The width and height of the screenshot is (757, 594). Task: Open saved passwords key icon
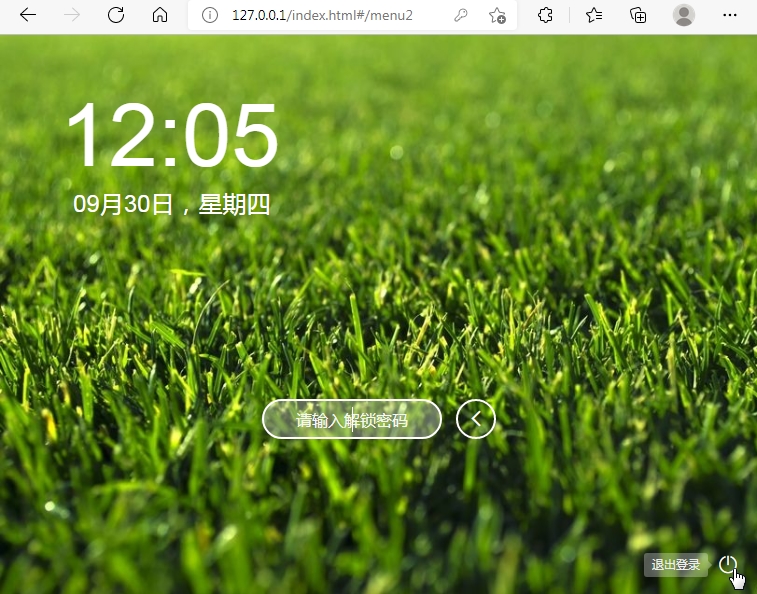coord(461,15)
